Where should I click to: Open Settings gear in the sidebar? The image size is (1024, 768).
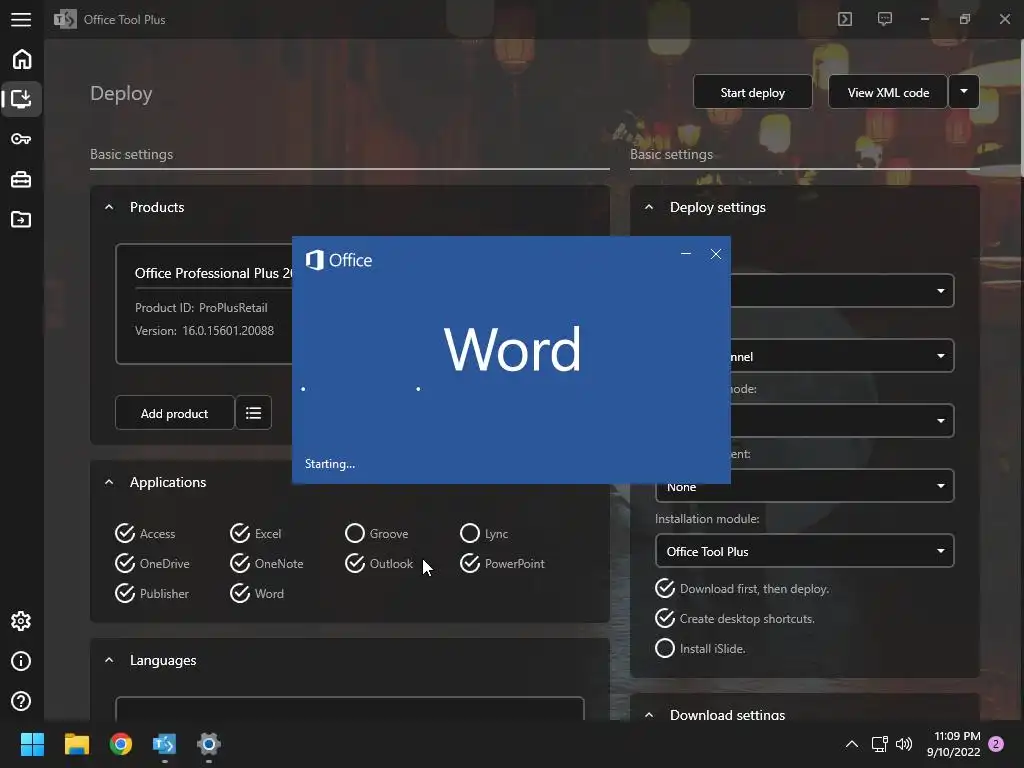(21, 621)
